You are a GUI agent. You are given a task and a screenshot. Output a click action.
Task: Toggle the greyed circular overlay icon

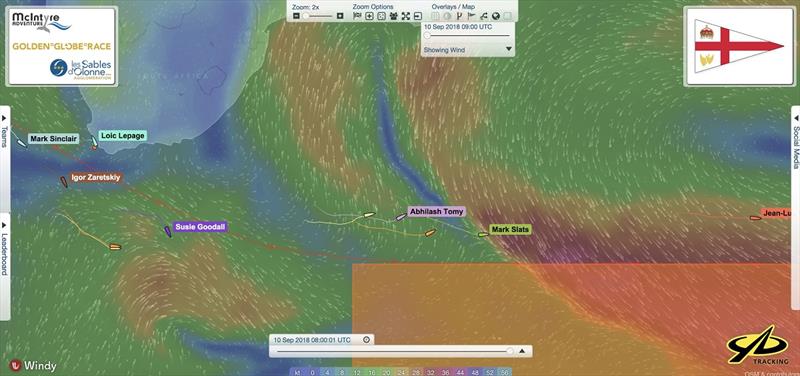pyautogui.click(x=447, y=16)
